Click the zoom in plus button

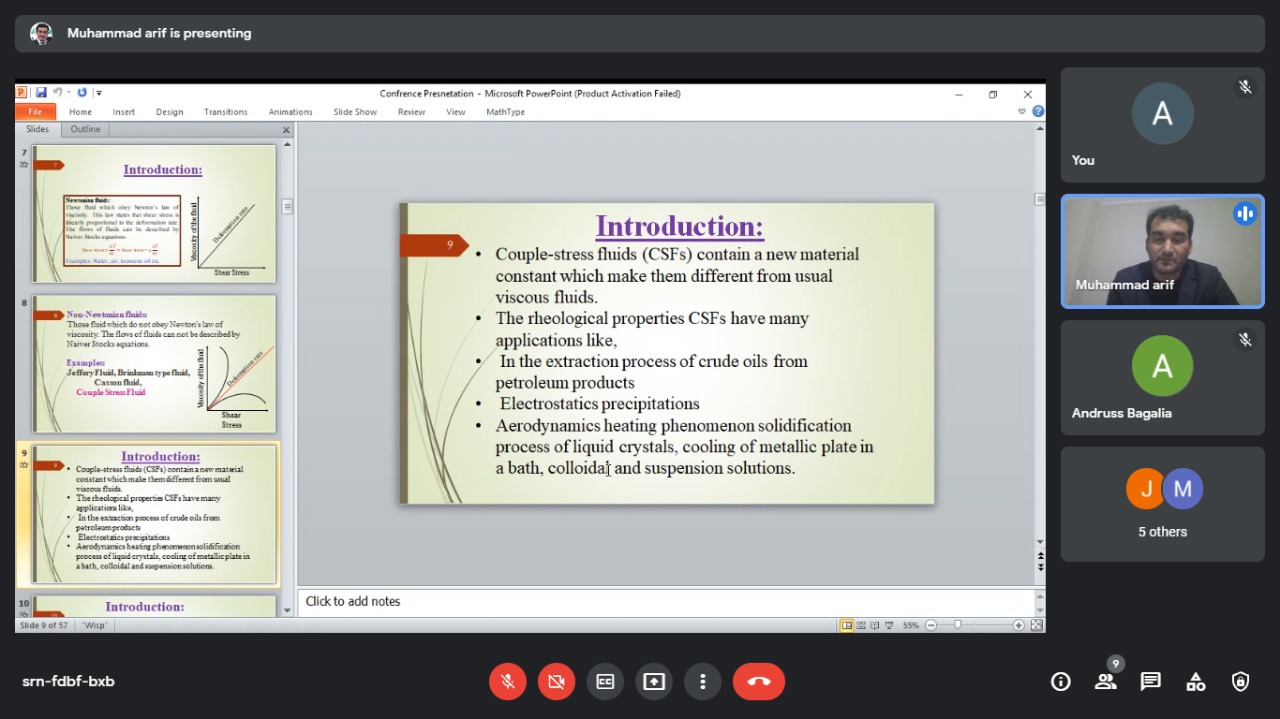[1019, 625]
